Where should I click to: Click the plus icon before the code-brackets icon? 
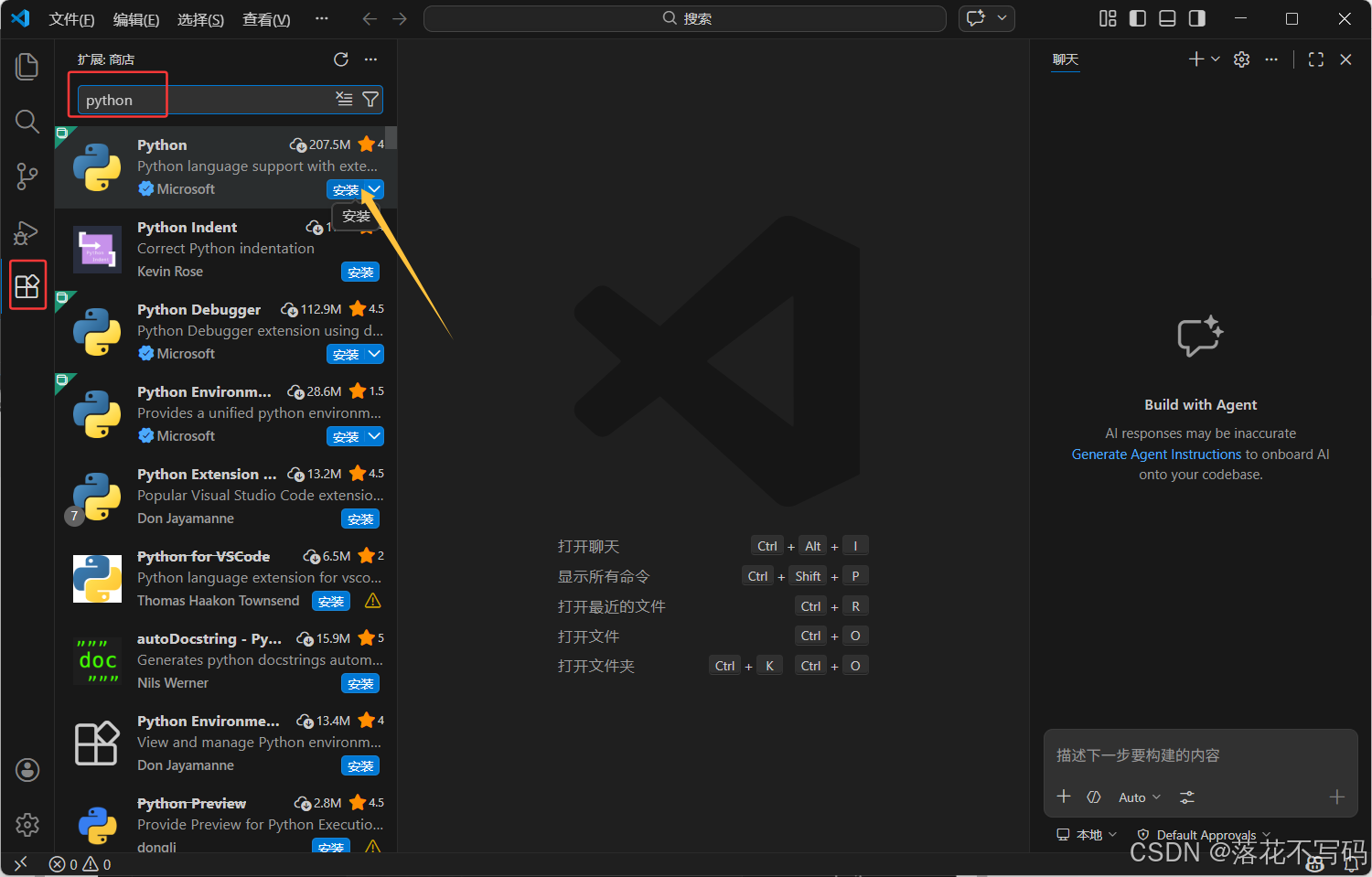pos(1064,797)
